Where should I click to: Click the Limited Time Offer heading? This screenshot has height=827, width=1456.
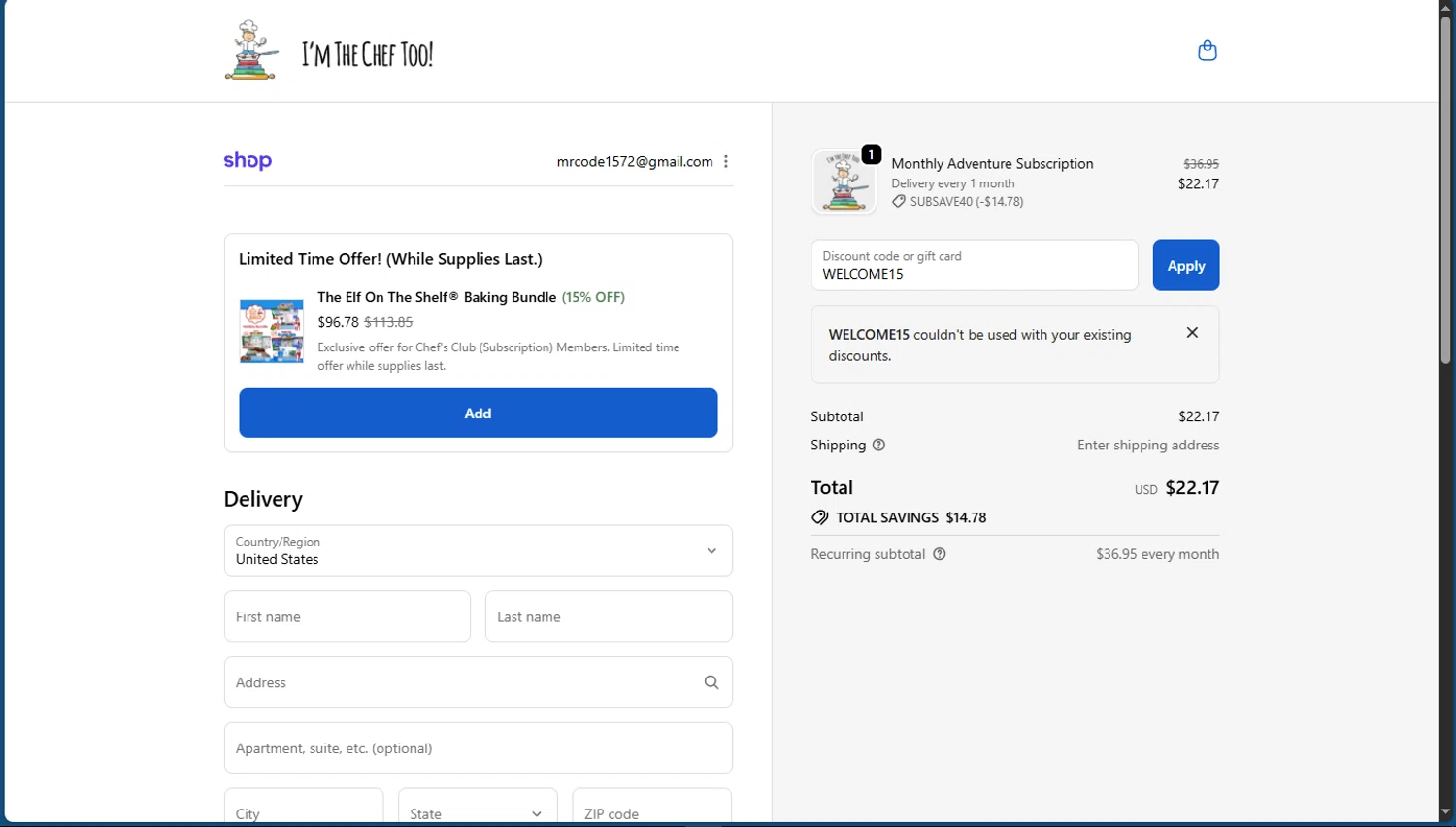pyautogui.click(x=390, y=259)
